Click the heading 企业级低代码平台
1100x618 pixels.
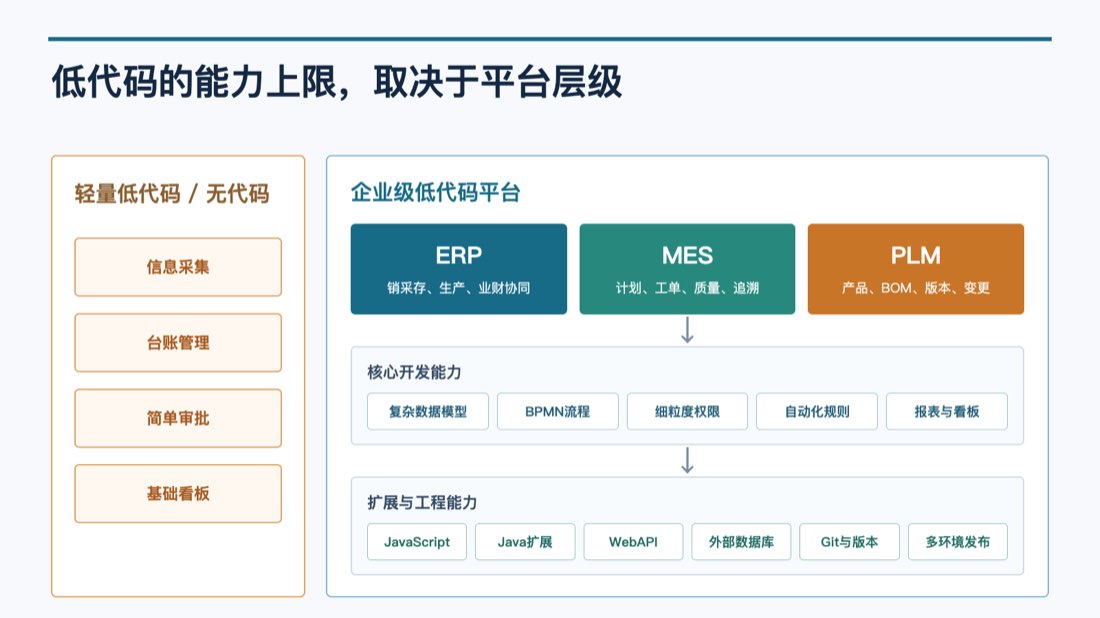click(436, 192)
